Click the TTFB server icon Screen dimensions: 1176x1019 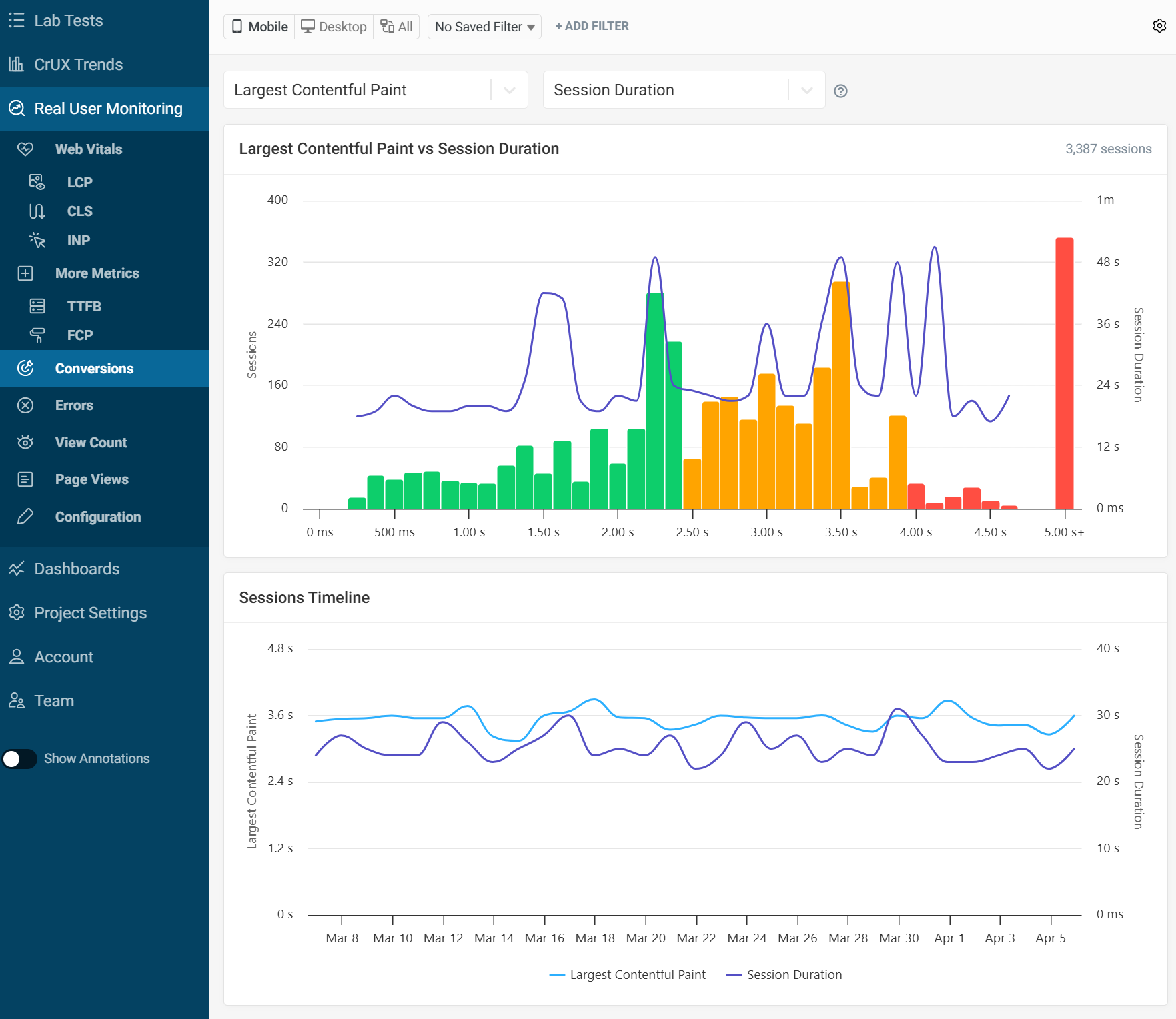click(37, 306)
